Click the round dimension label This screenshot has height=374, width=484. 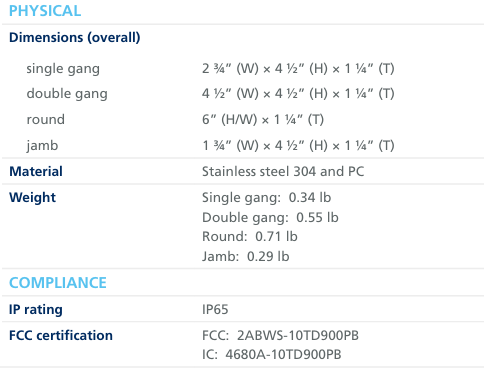pos(46,120)
